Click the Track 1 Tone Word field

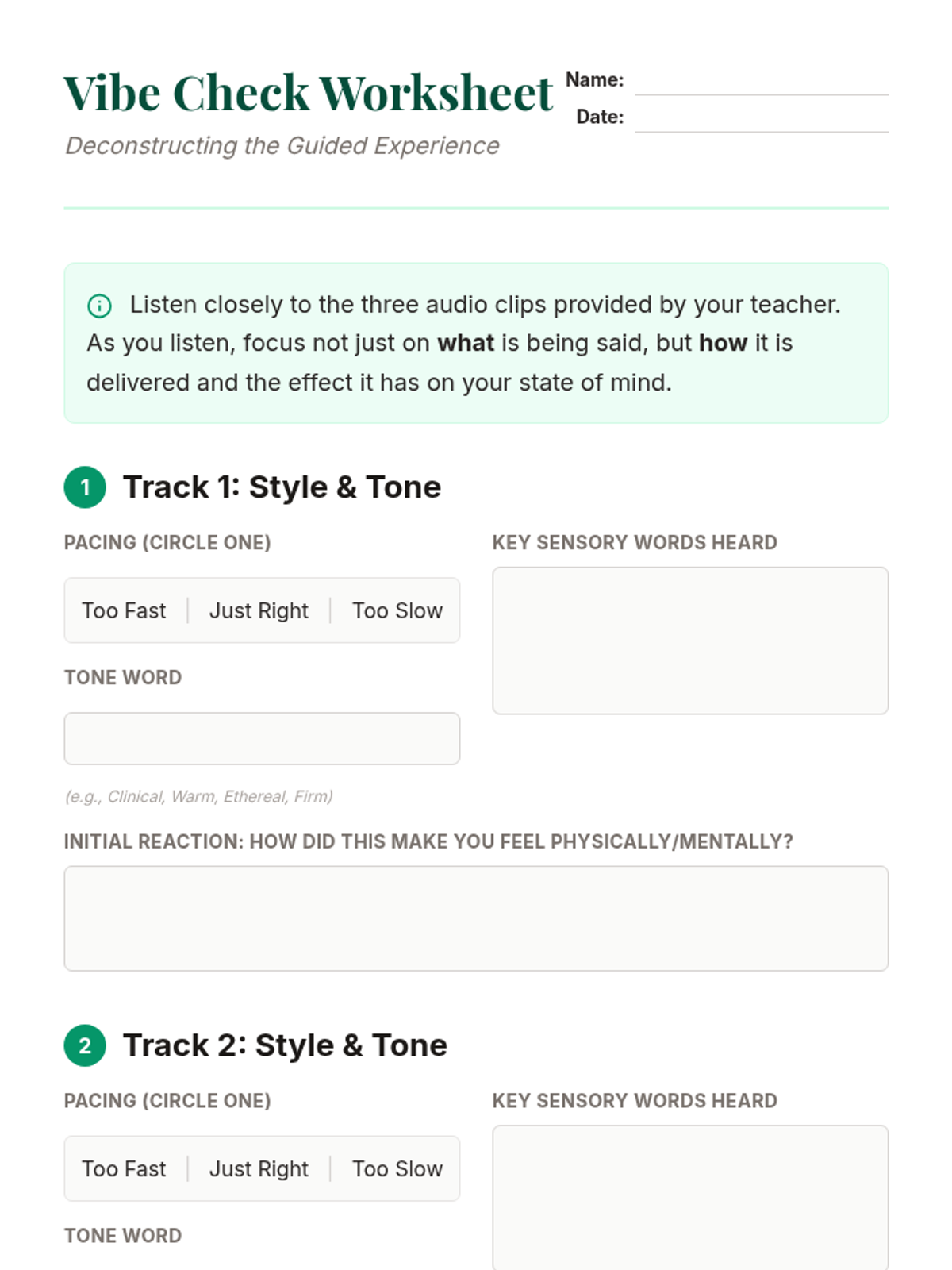(262, 738)
